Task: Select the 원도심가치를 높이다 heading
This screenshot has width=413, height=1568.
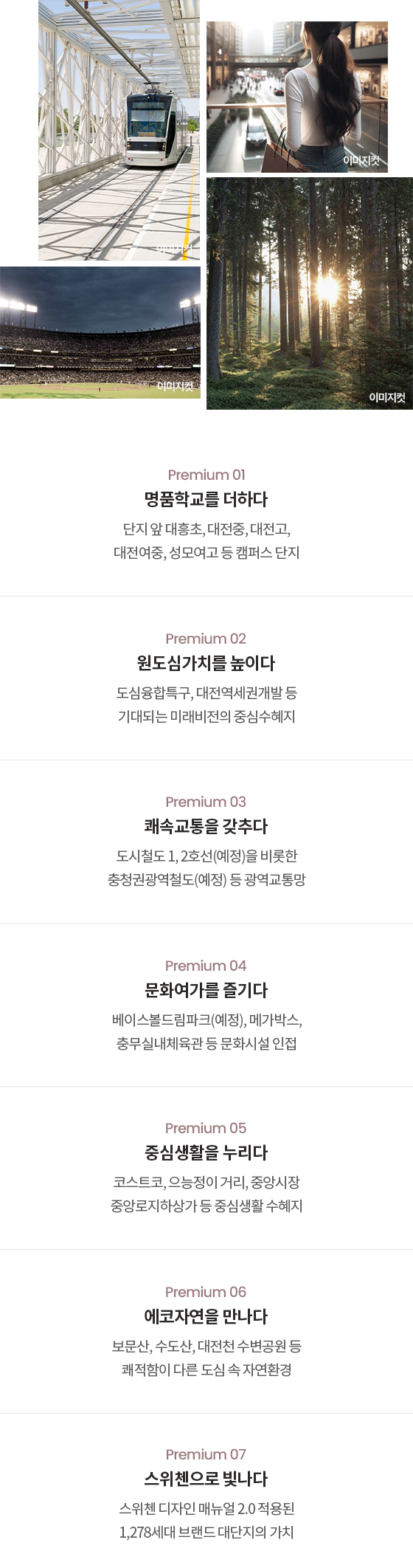Action: [206, 663]
